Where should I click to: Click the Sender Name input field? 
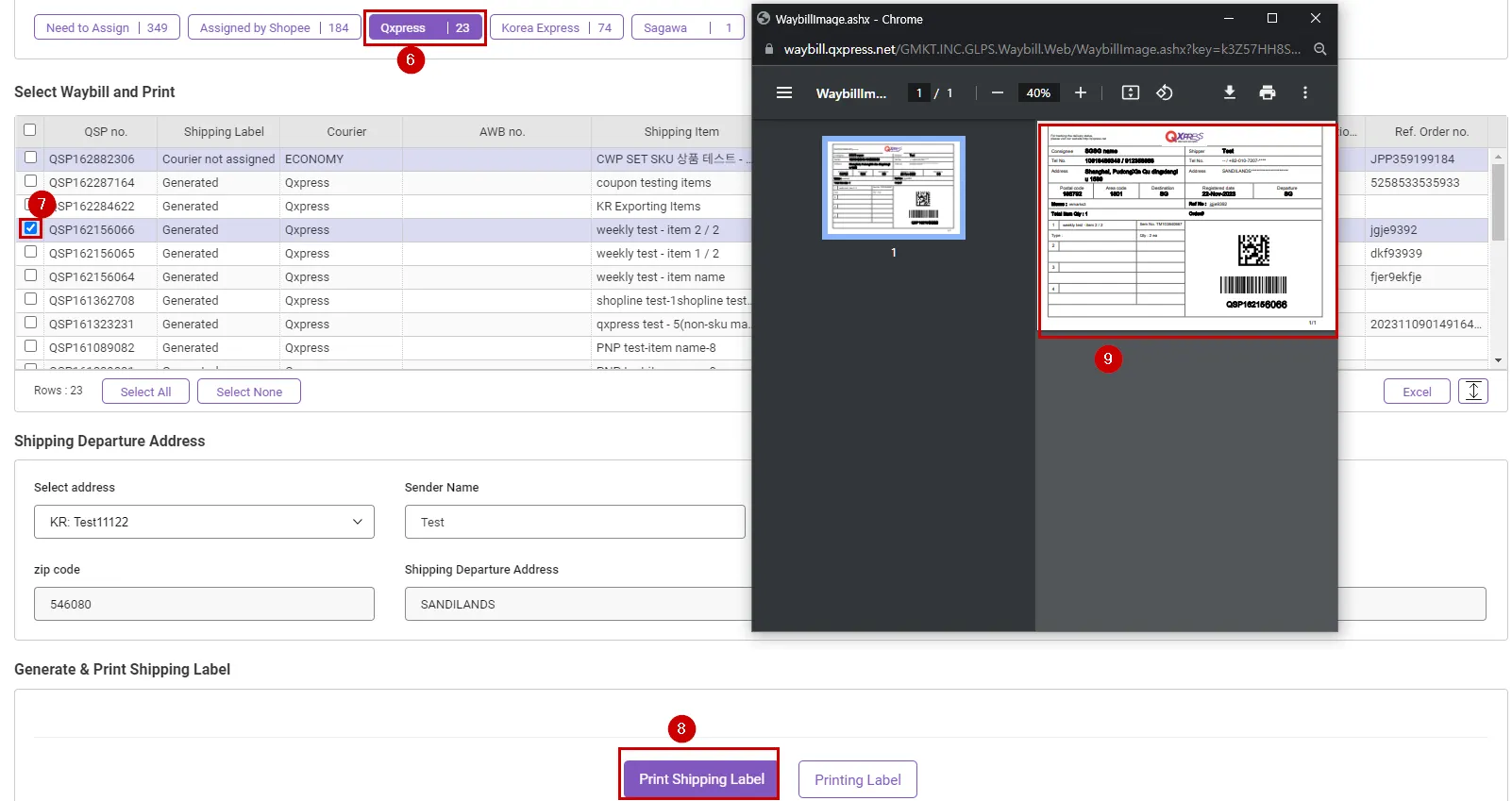click(575, 522)
